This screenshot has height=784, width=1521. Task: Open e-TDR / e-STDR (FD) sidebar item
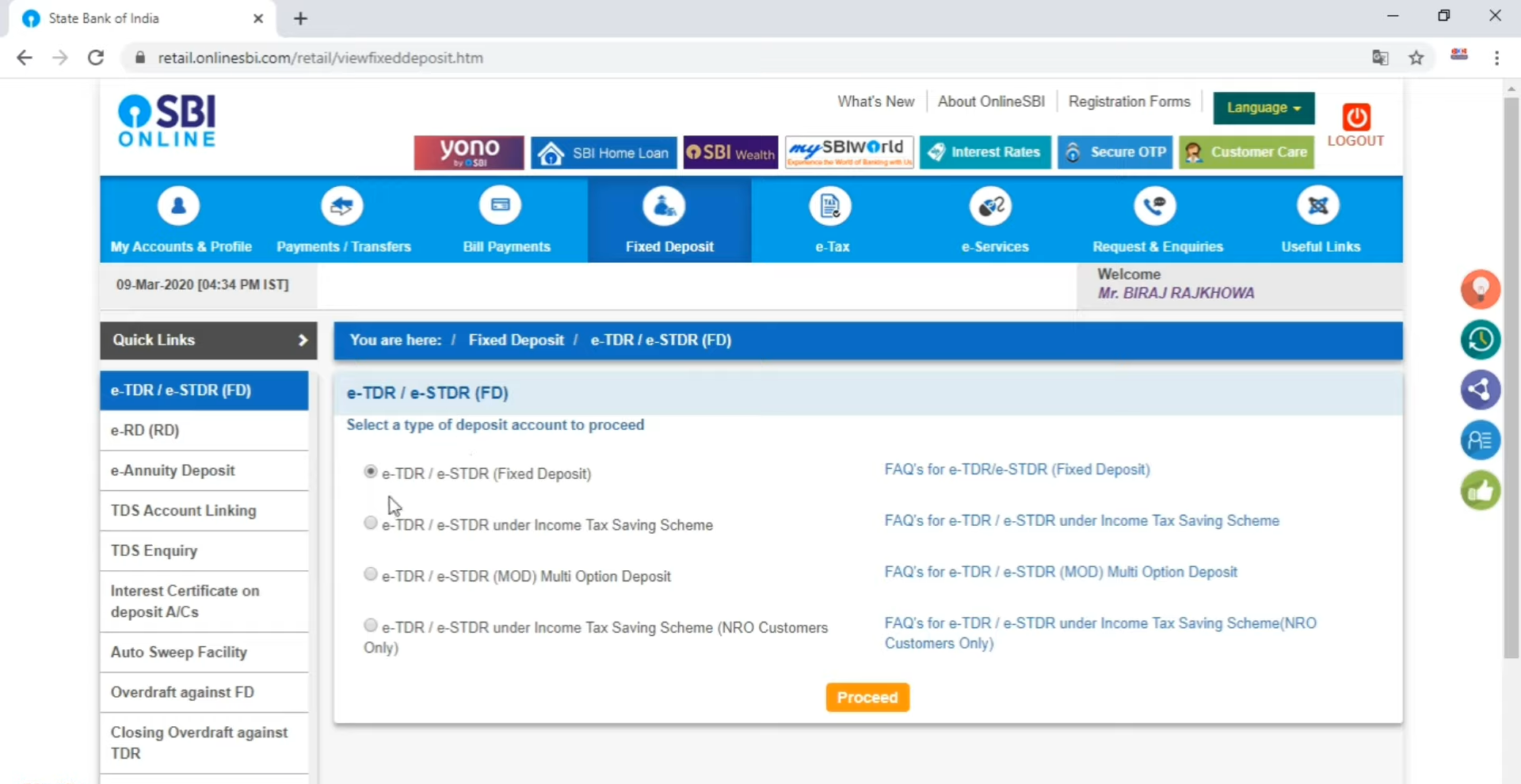pyautogui.click(x=204, y=390)
